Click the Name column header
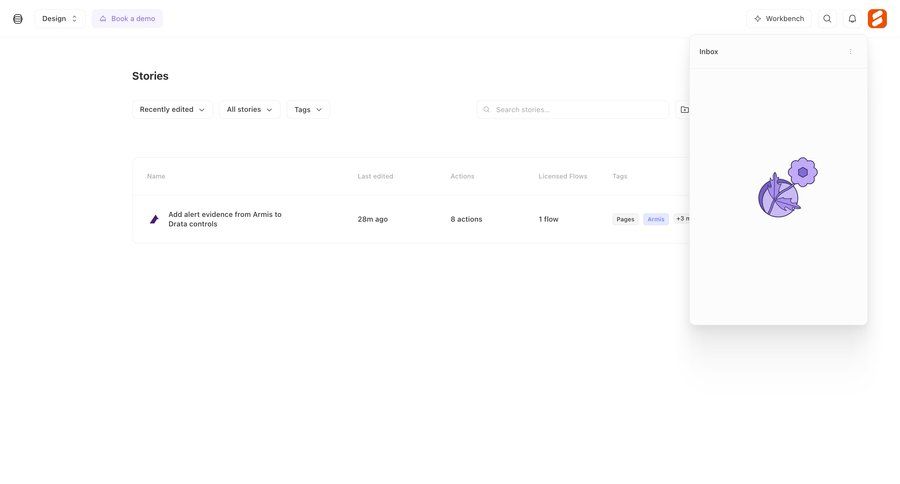 (156, 176)
